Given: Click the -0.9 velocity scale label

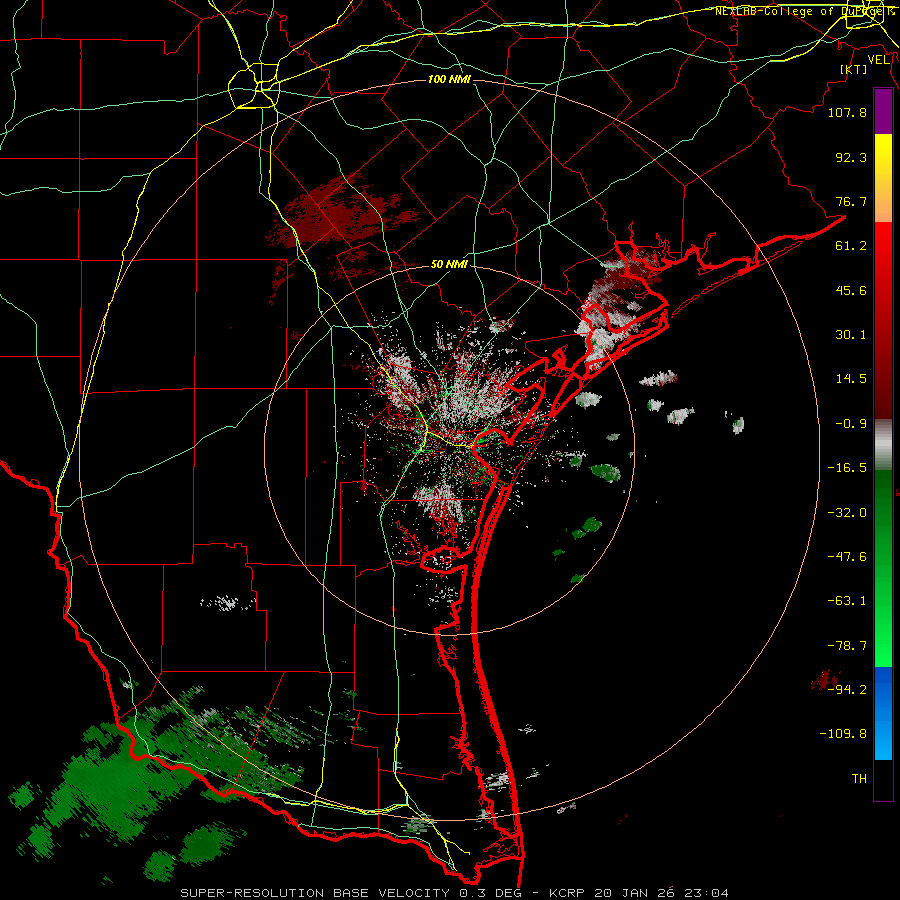Looking at the screenshot, I should tap(851, 424).
